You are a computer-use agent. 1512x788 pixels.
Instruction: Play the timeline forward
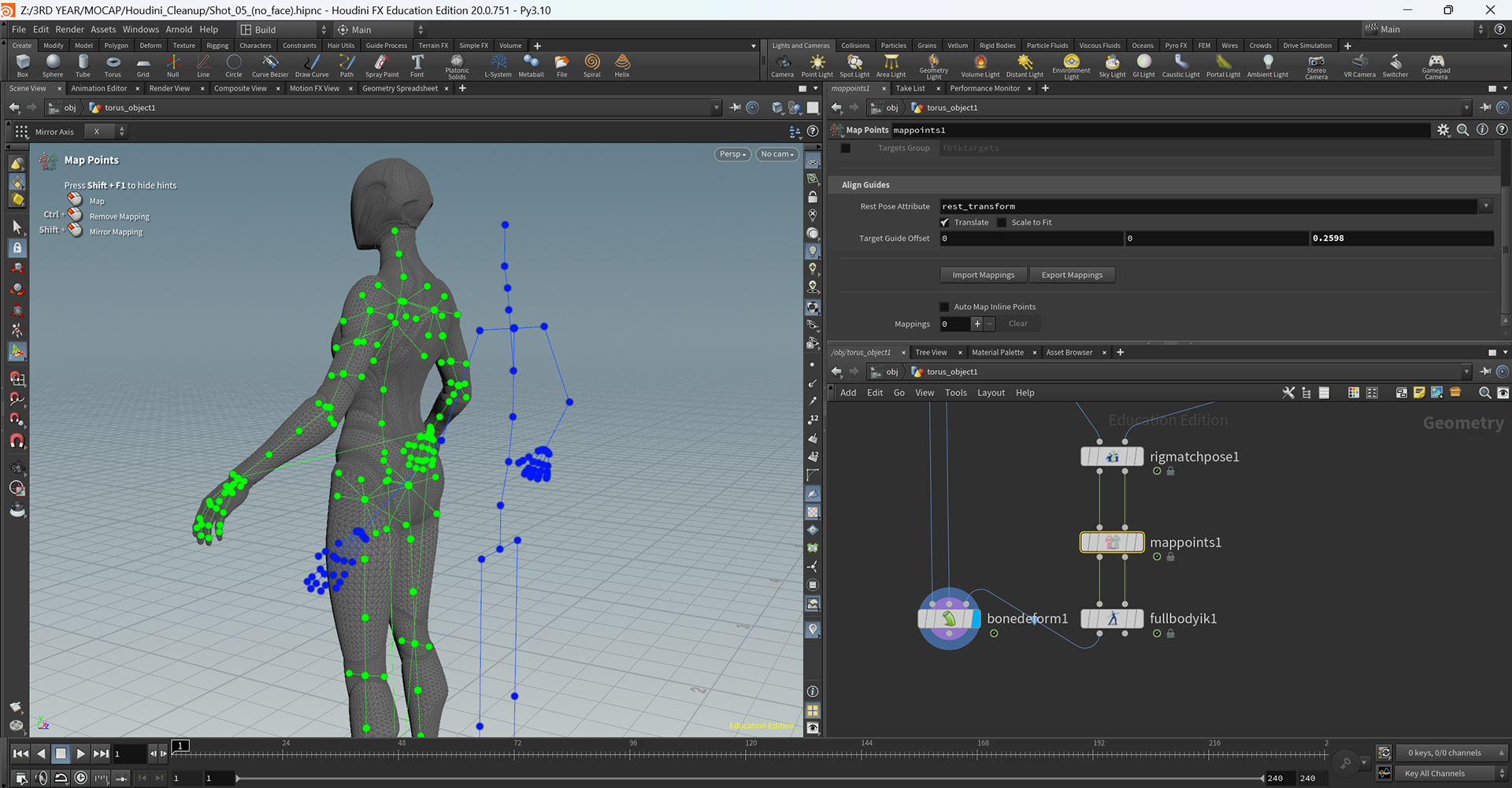(x=80, y=754)
